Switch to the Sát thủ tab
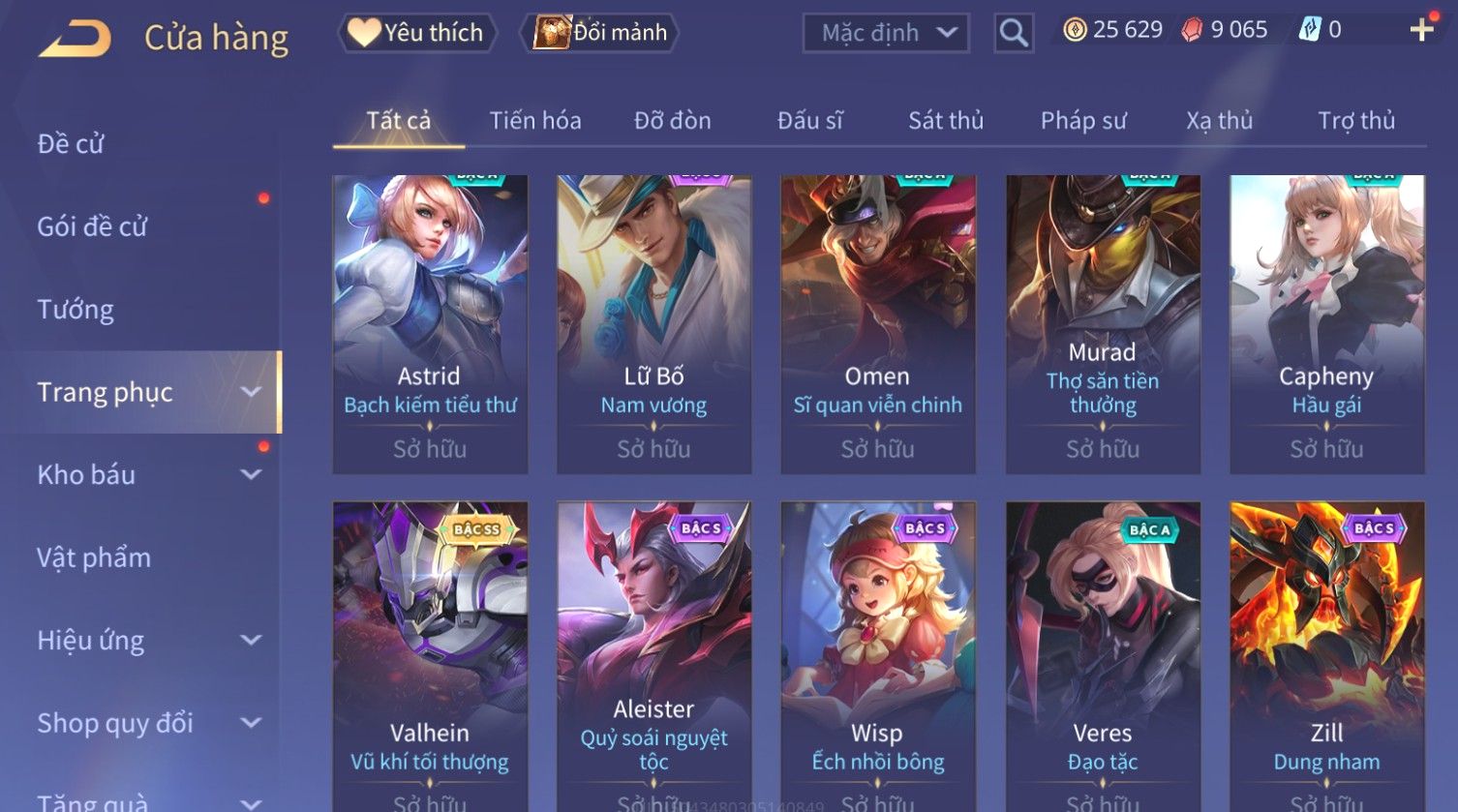 pos(946,121)
